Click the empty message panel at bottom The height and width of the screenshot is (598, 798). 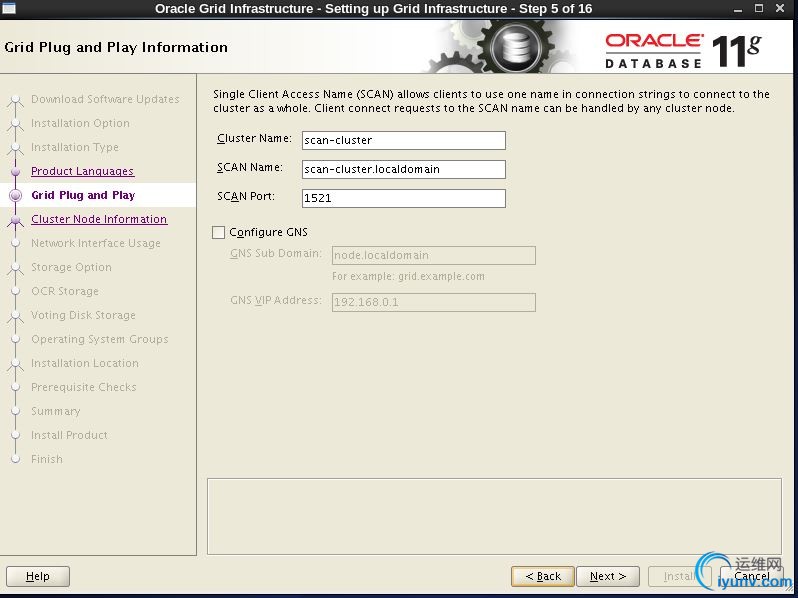[x=494, y=516]
